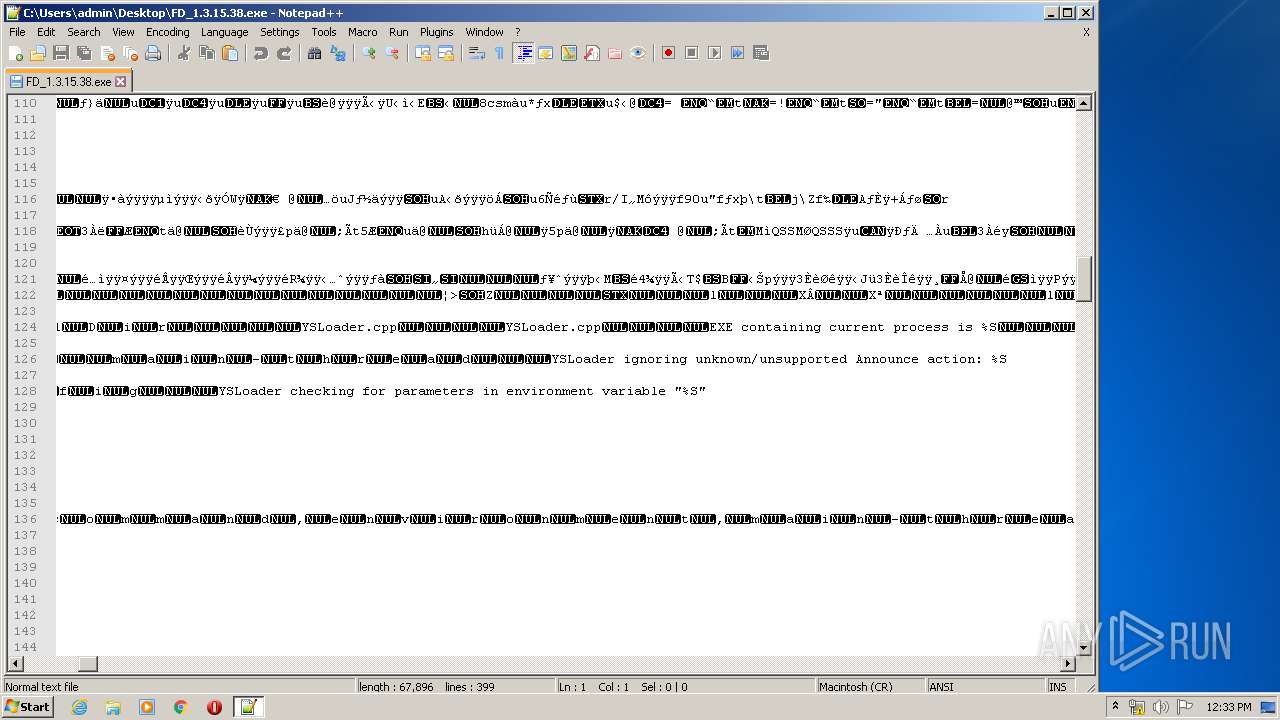Open the Language menu

pos(225,32)
